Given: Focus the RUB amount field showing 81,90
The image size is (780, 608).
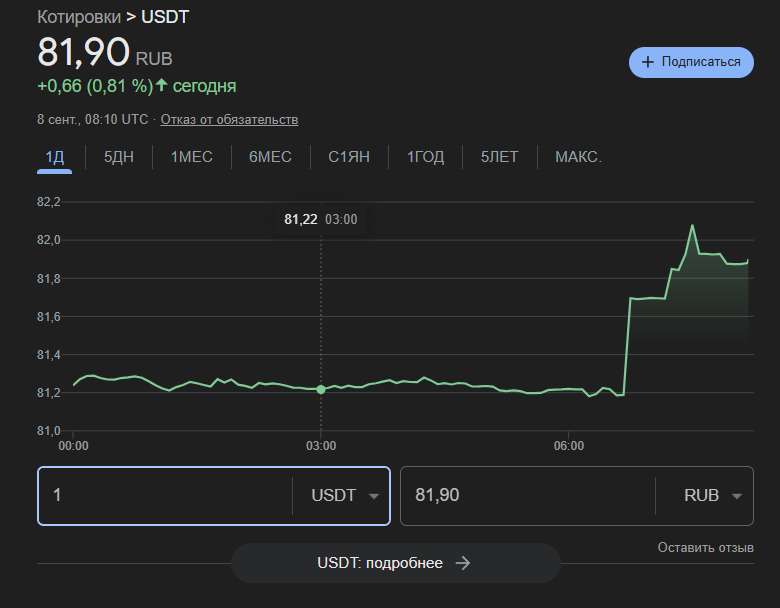Looking at the screenshot, I should [x=528, y=496].
